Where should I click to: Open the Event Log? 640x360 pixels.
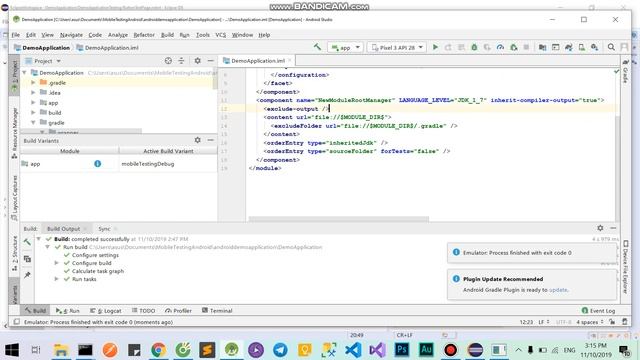pyautogui.click(x=598, y=311)
